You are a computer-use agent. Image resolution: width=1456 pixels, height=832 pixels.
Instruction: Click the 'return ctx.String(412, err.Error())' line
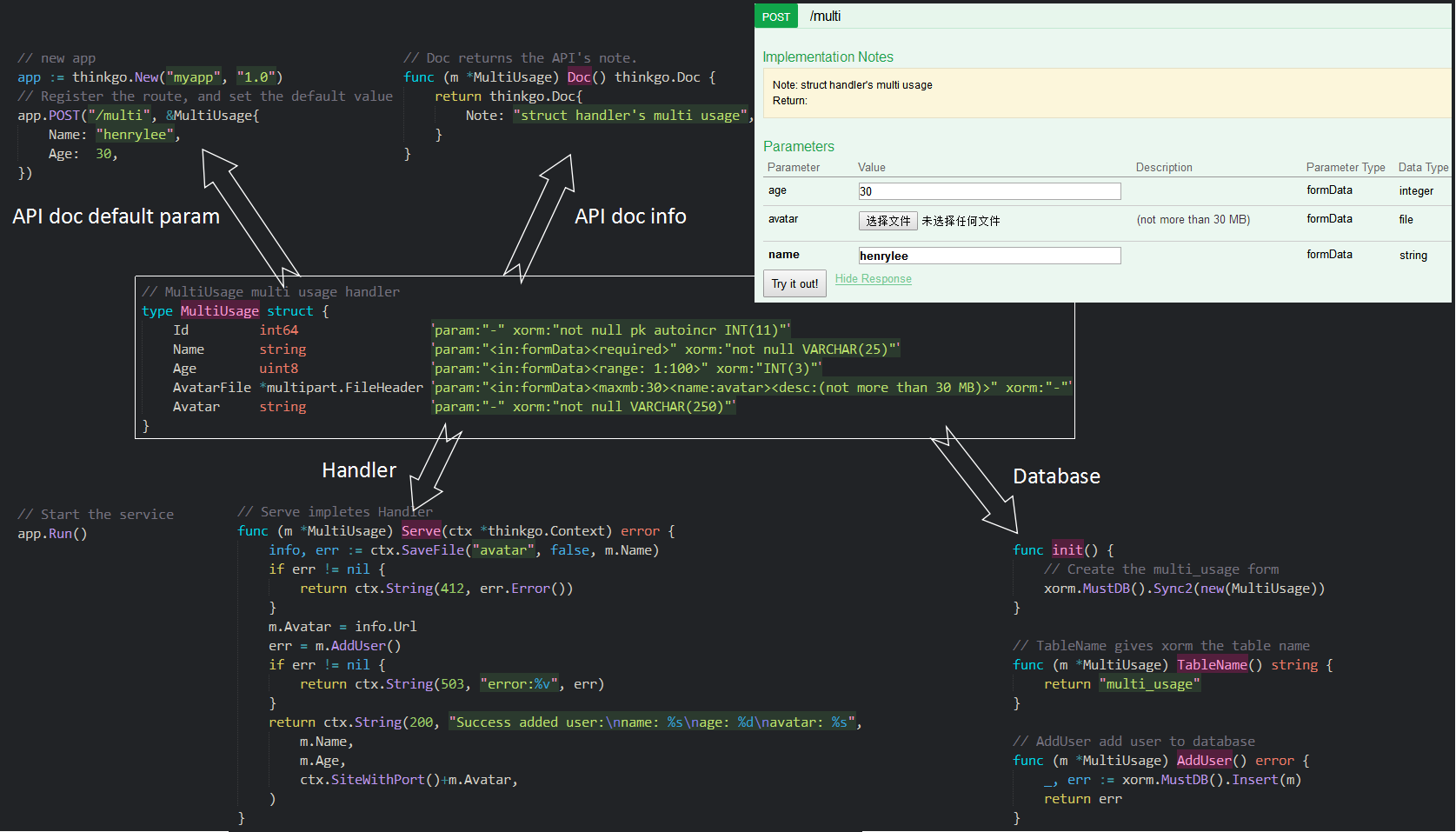[436, 589]
